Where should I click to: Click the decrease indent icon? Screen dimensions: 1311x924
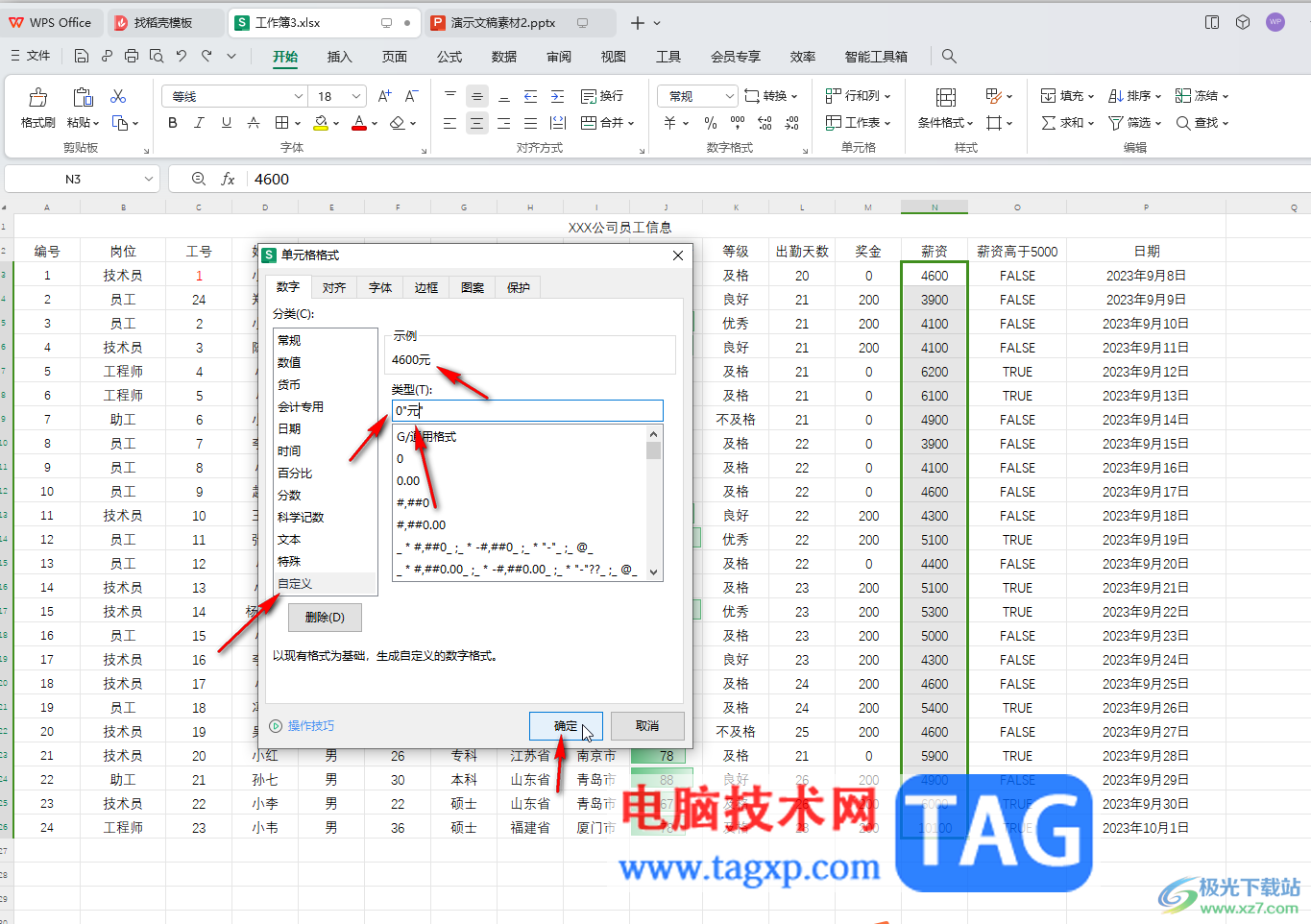click(x=530, y=96)
